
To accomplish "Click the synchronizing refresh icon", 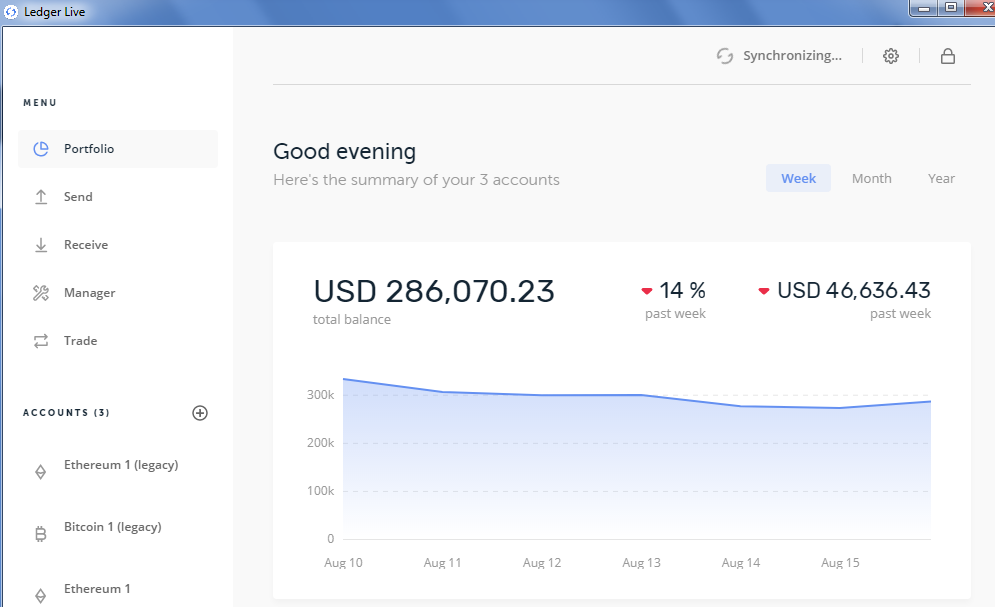I will pos(725,56).
